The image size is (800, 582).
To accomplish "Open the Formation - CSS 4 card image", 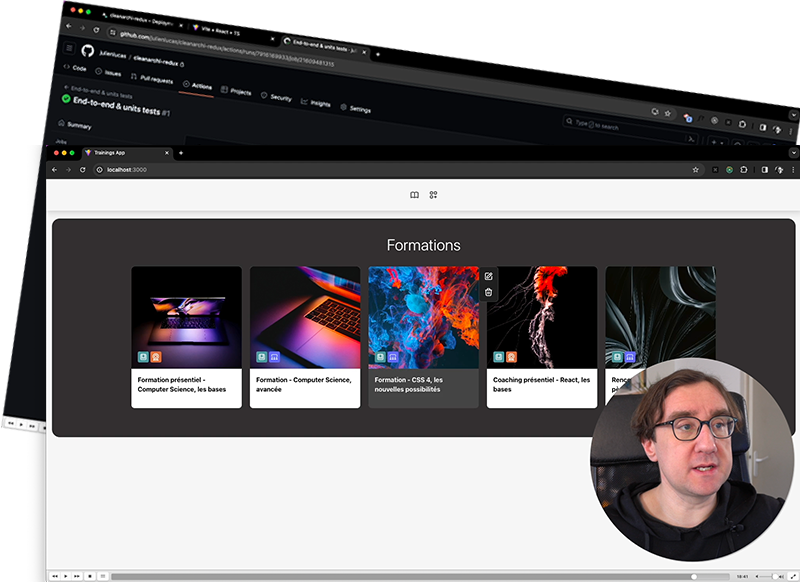I will [x=423, y=317].
